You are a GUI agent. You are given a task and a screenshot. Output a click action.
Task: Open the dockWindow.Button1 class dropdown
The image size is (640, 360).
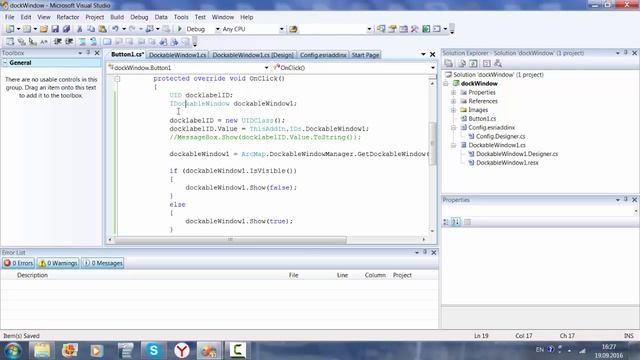point(266,68)
